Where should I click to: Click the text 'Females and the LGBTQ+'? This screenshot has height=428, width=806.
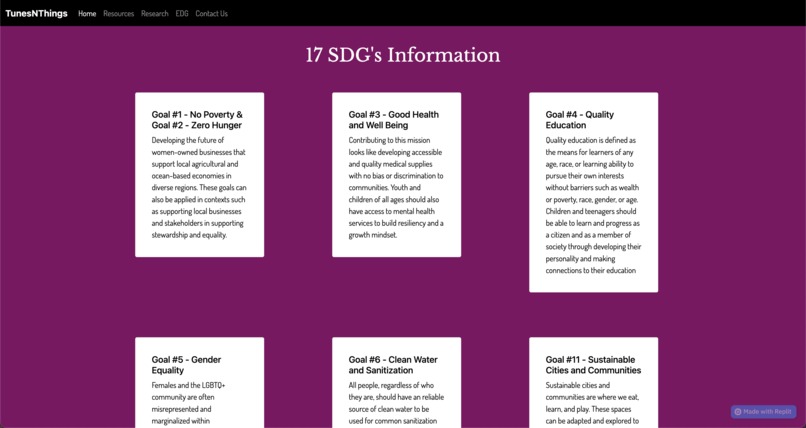(188, 385)
